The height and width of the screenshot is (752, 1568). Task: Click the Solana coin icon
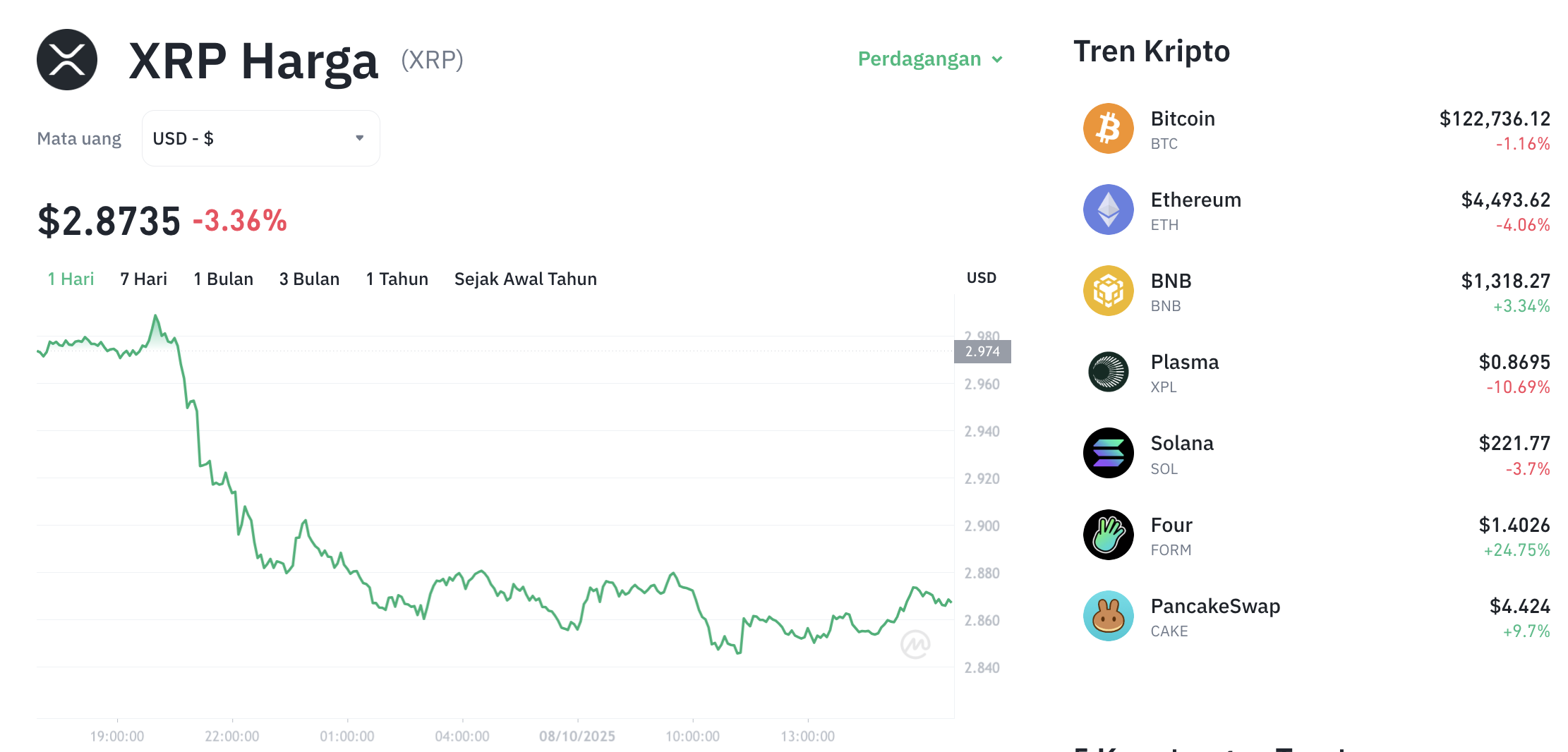[1108, 453]
